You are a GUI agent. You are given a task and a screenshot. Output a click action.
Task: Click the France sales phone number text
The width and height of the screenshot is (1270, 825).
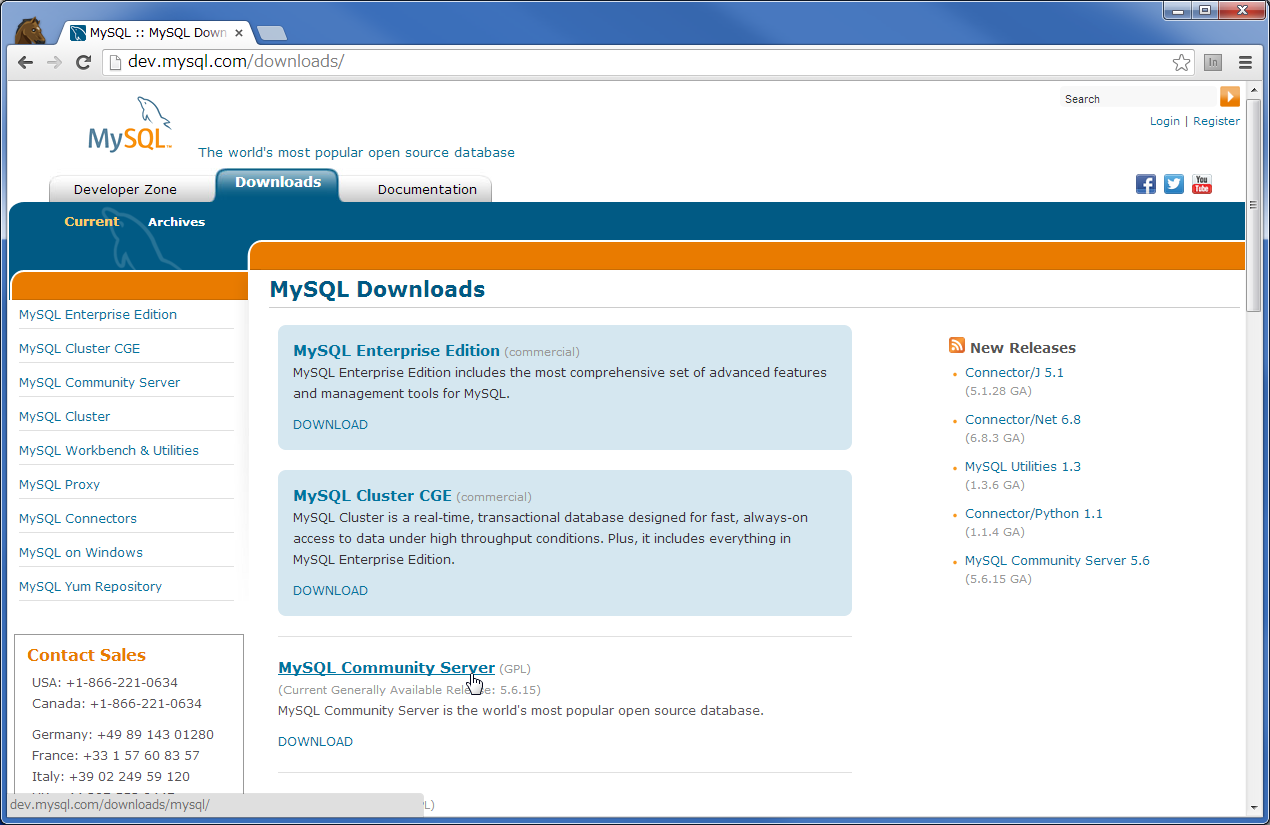click(x=116, y=755)
